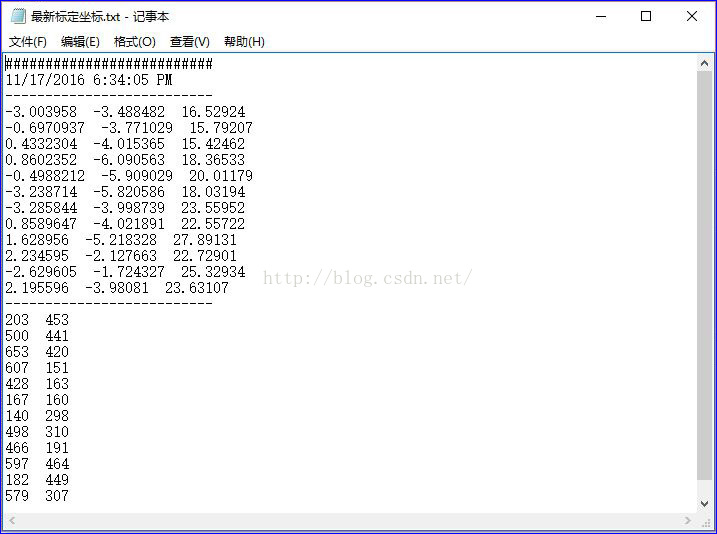Open the 查看(V) menu
The width and height of the screenshot is (717, 534).
pyautogui.click(x=190, y=42)
